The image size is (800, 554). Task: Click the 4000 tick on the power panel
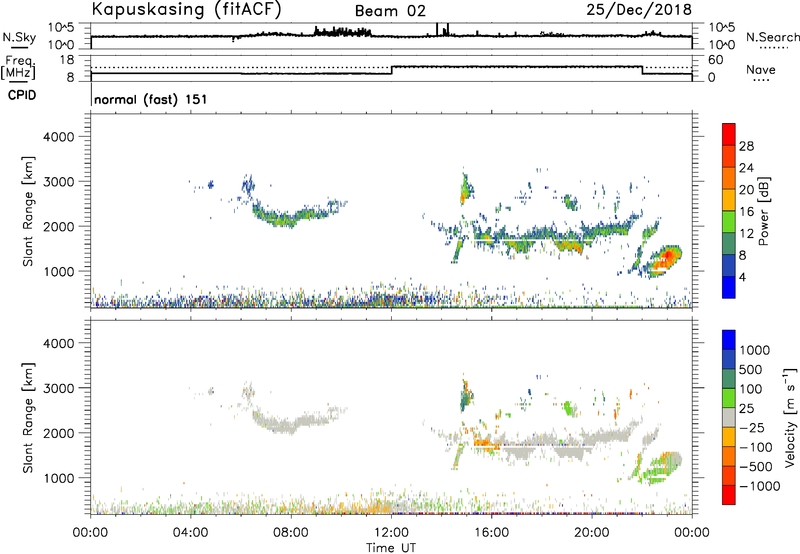pyautogui.click(x=59, y=137)
